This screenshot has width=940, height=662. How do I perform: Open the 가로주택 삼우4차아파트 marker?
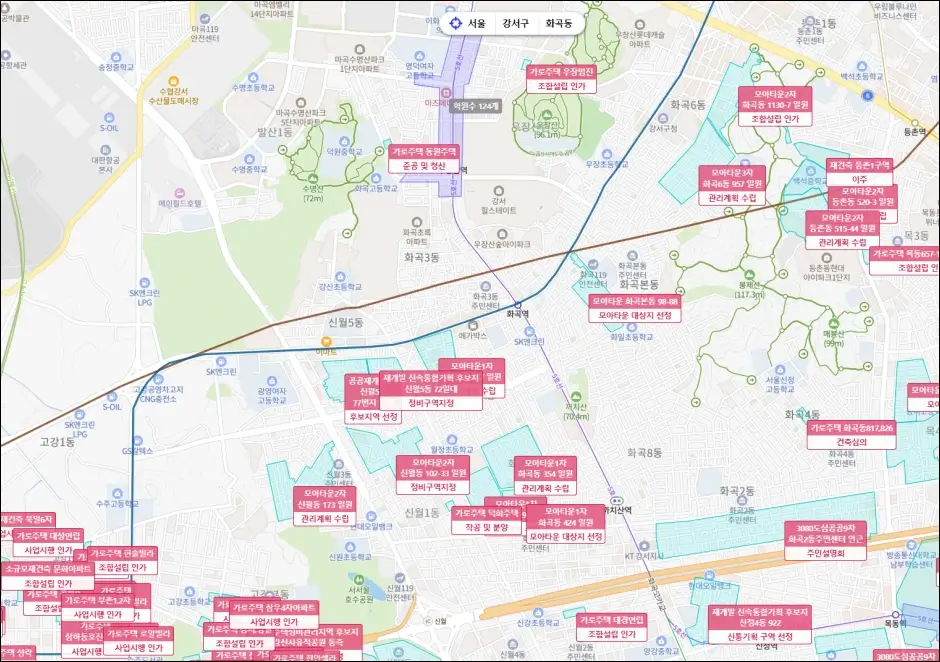(x=274, y=615)
